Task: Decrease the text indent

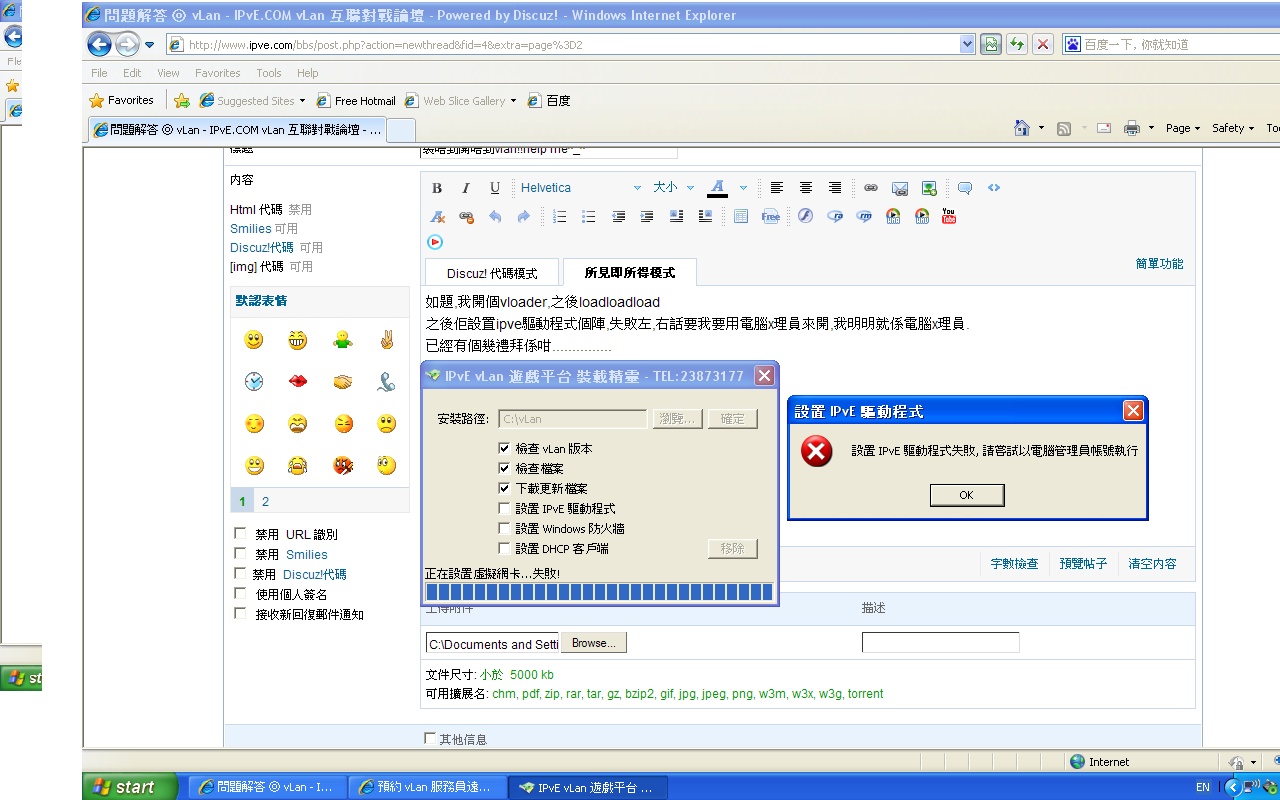Action: (x=619, y=216)
